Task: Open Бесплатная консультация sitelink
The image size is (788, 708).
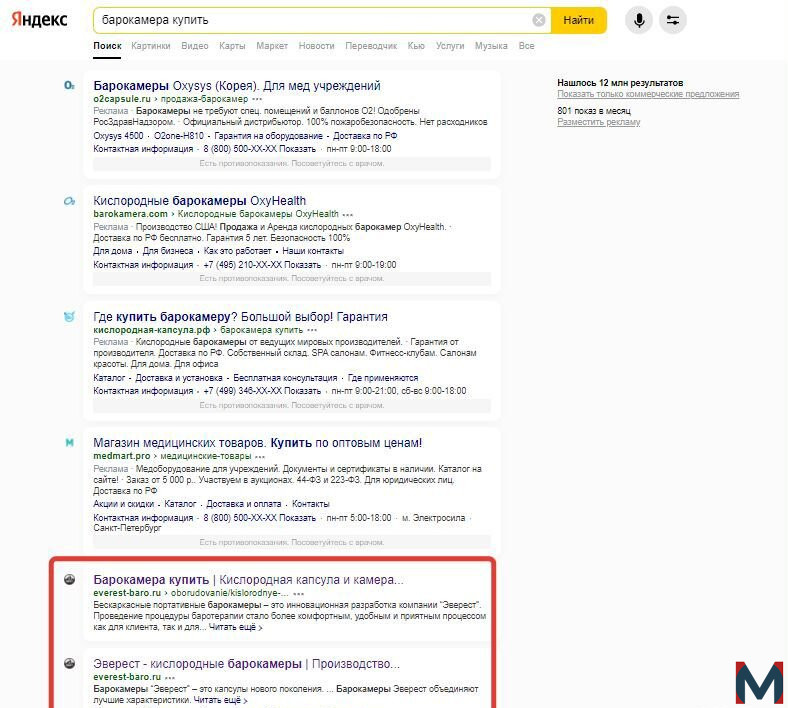Action: coord(285,377)
